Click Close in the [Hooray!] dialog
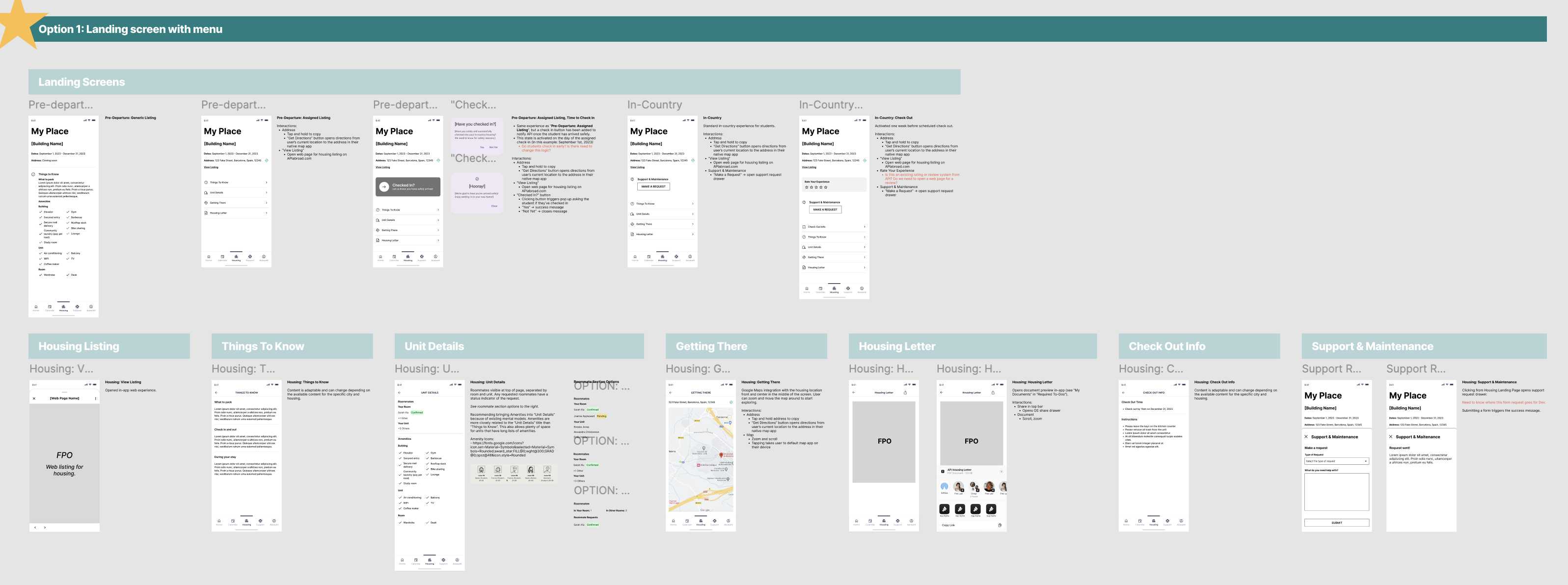This screenshot has width=1568, height=585. click(x=494, y=206)
